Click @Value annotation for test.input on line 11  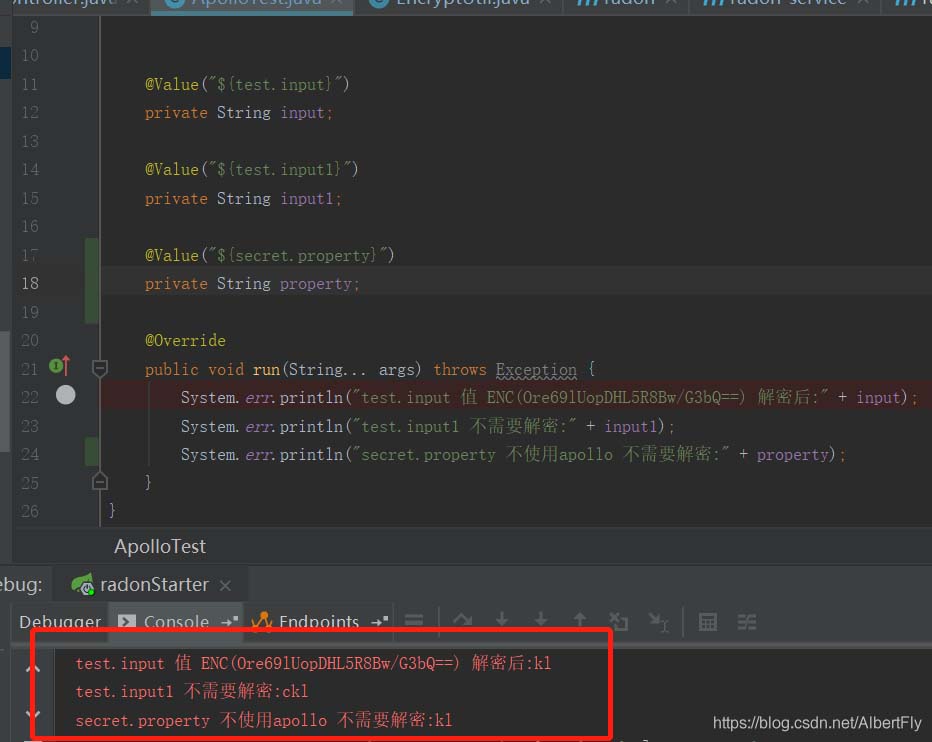click(247, 84)
